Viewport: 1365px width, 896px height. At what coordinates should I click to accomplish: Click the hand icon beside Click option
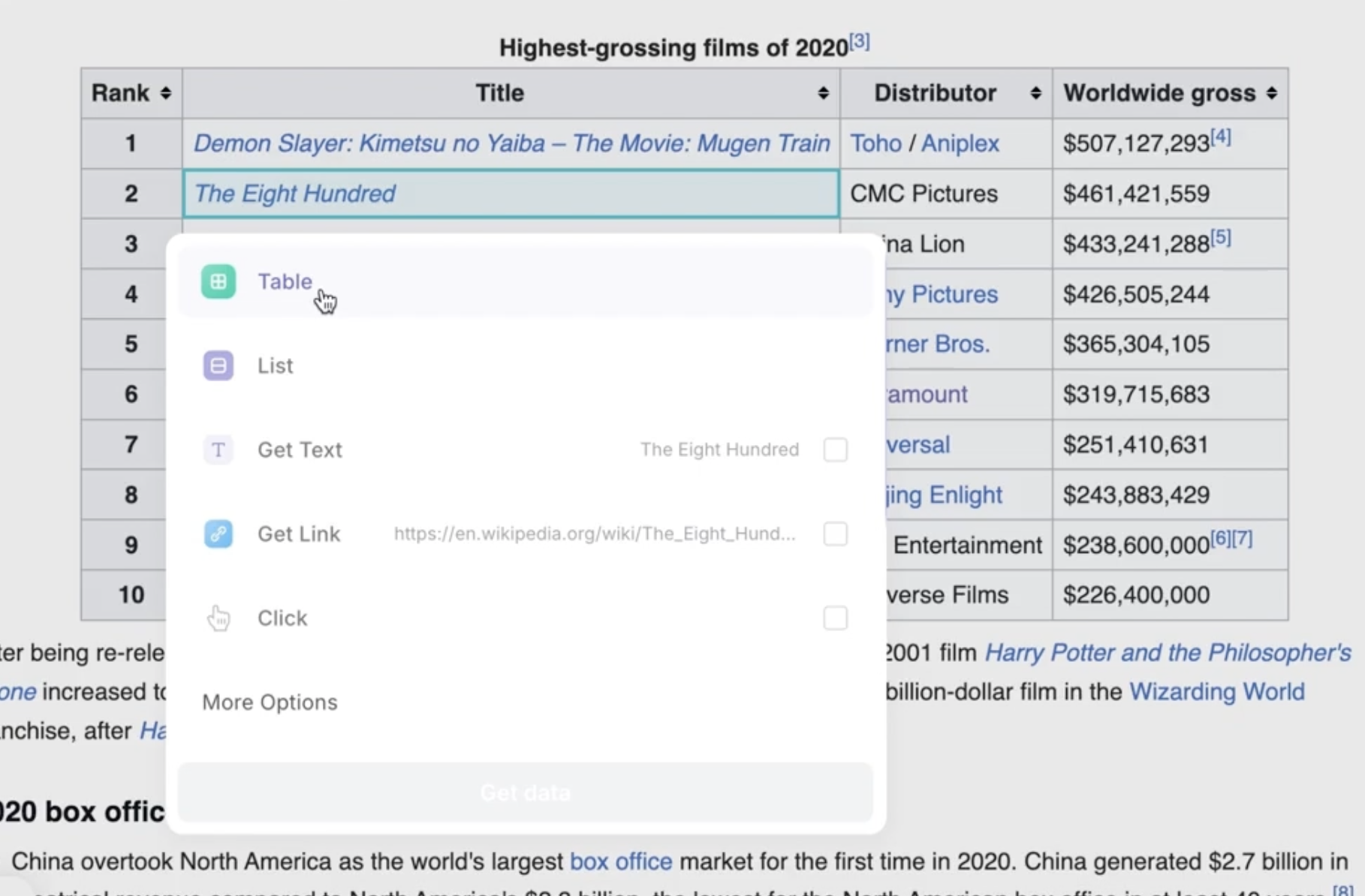pos(218,618)
